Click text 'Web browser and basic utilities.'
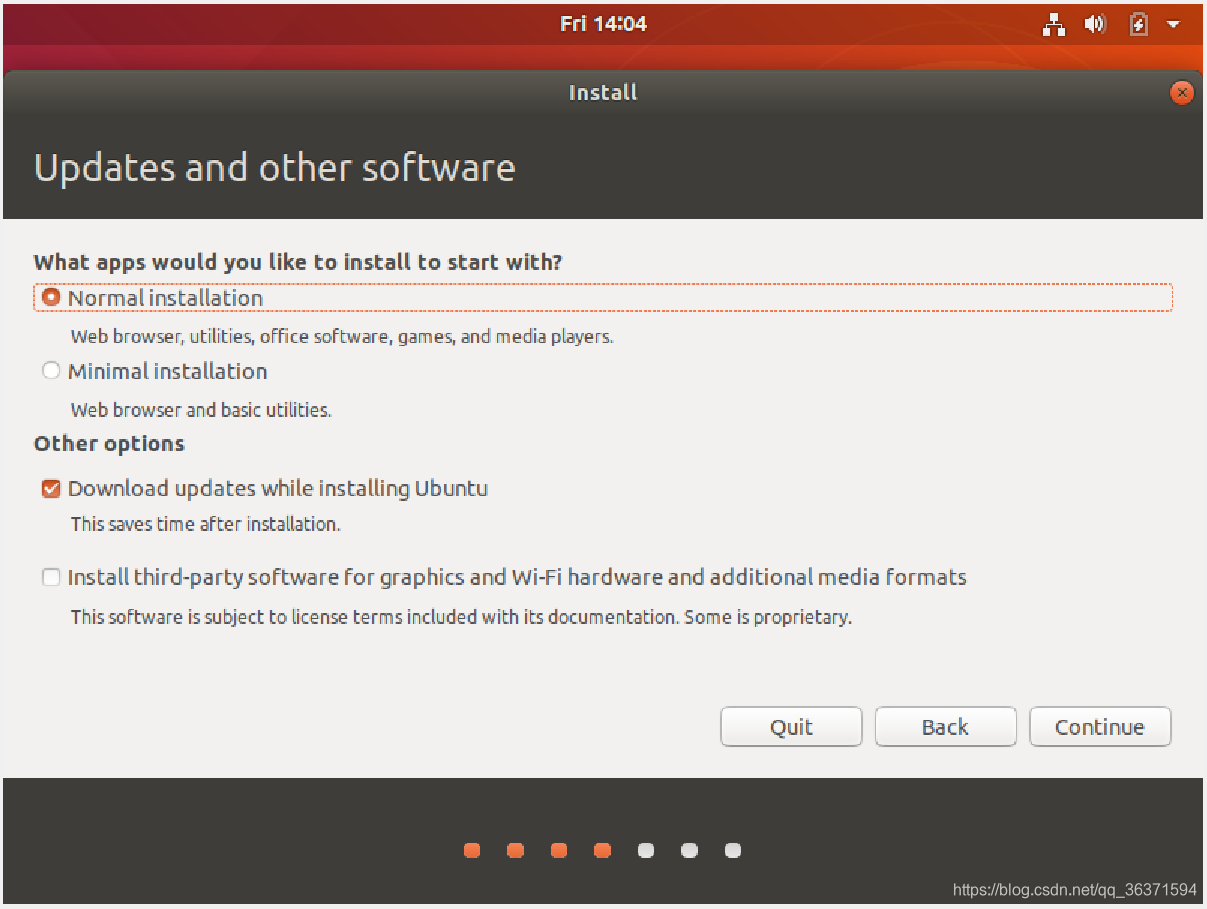Viewport: 1207px width, 909px height. click(x=201, y=410)
